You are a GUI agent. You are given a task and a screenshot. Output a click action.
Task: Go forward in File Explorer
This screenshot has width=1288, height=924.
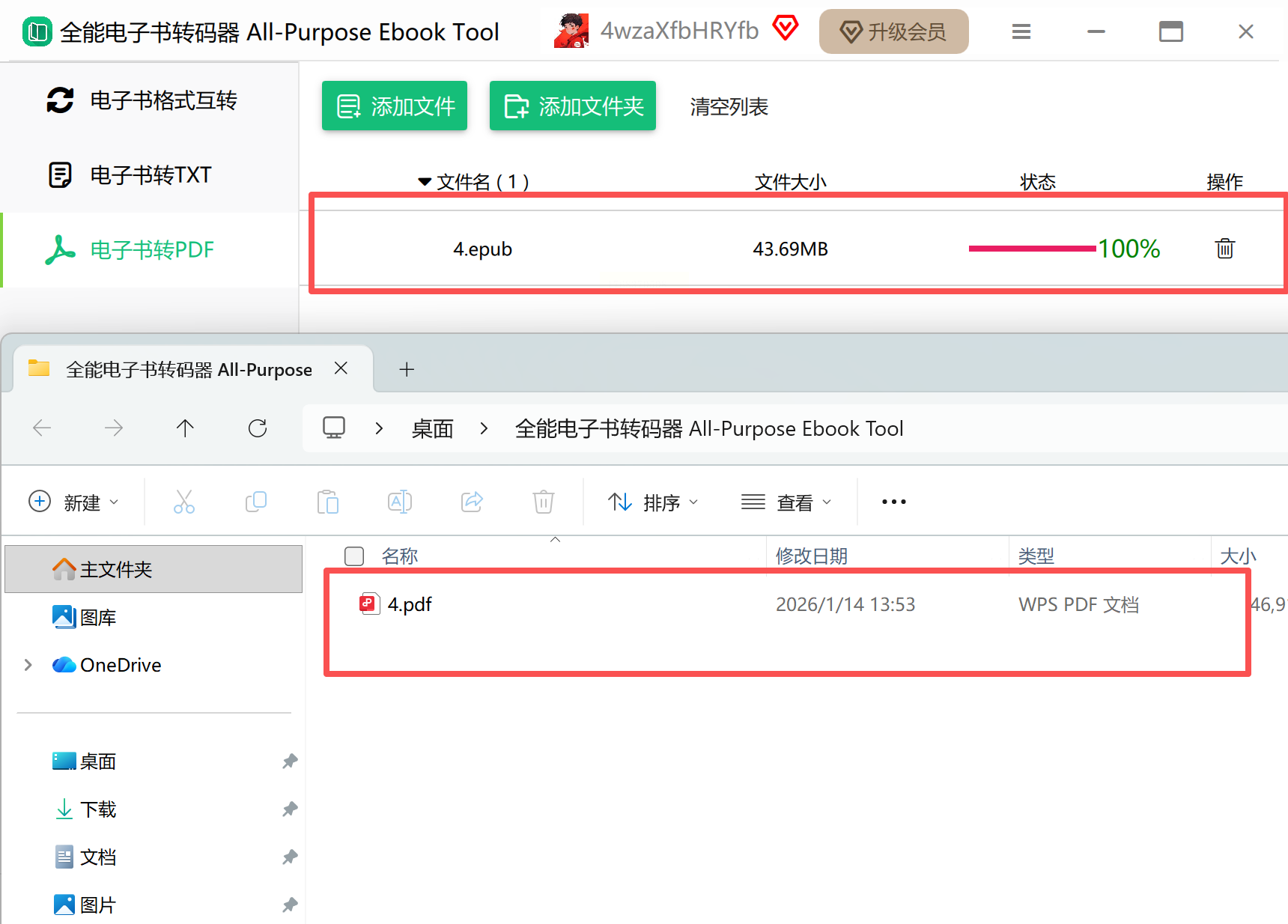point(114,428)
